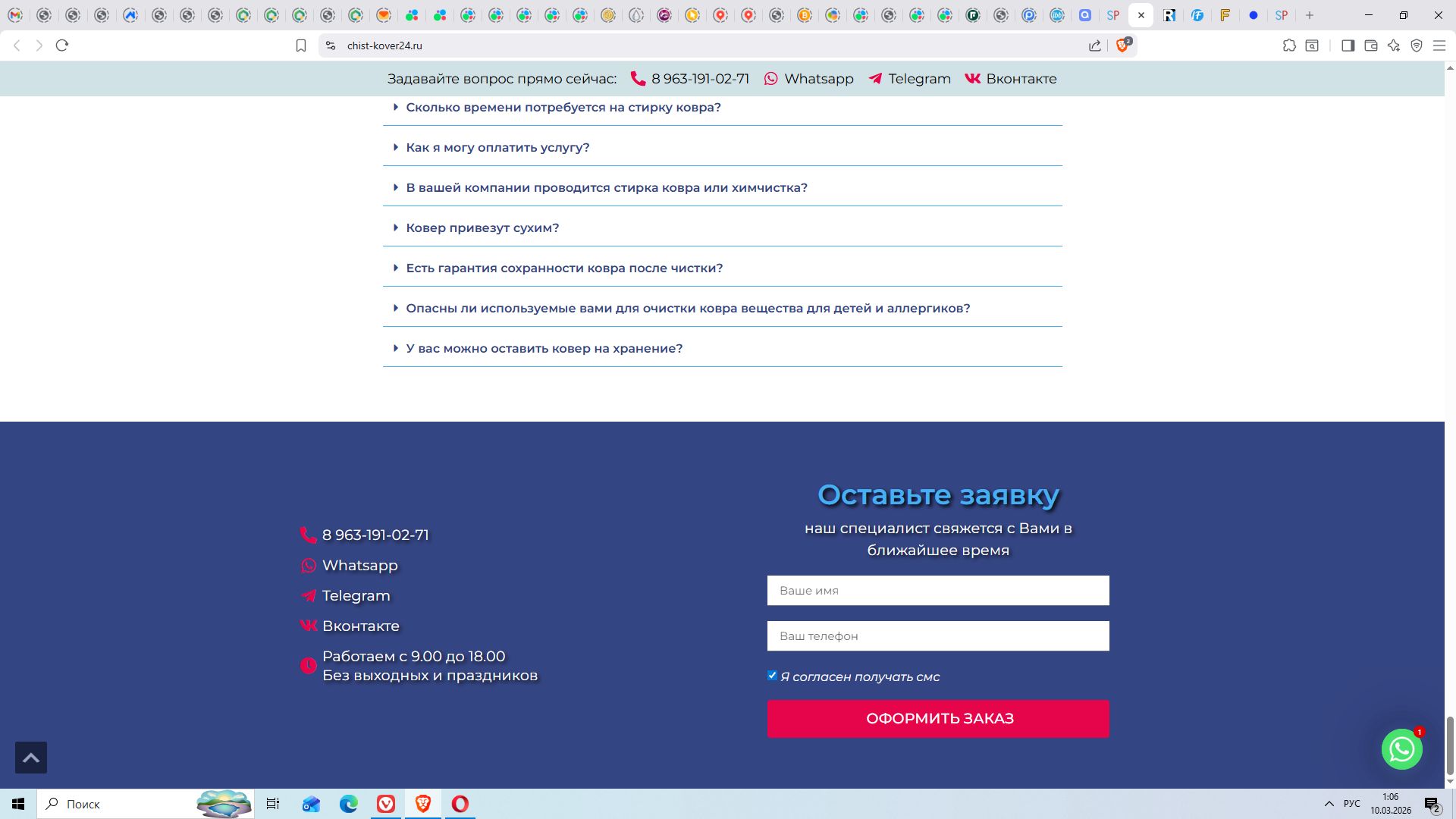Expand the carpet storage question
This screenshot has height=819, width=1456.
544,349
